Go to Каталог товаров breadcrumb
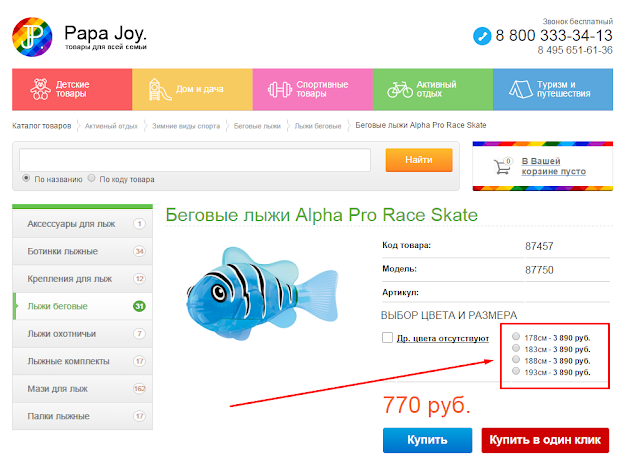 coord(42,126)
